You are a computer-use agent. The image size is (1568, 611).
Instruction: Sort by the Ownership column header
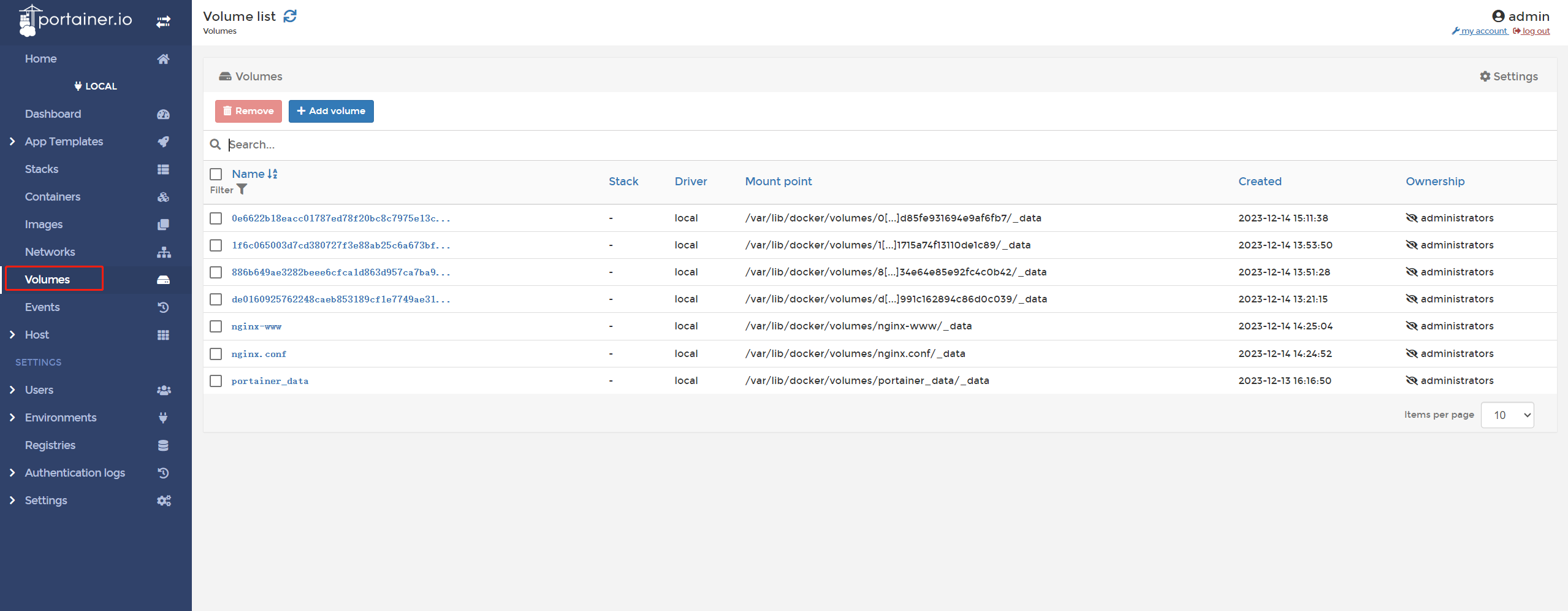[1435, 182]
